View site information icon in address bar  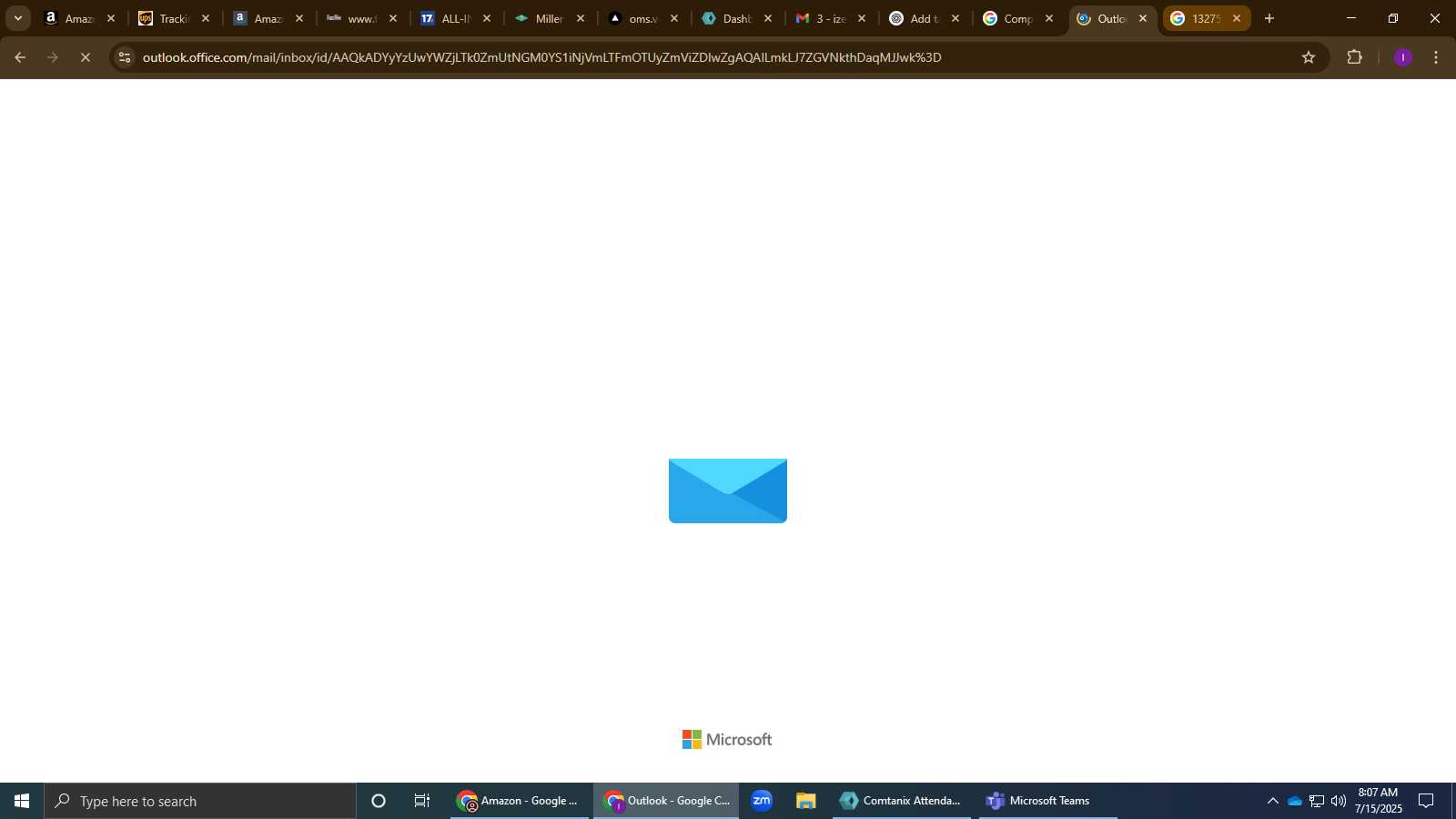pos(126,57)
